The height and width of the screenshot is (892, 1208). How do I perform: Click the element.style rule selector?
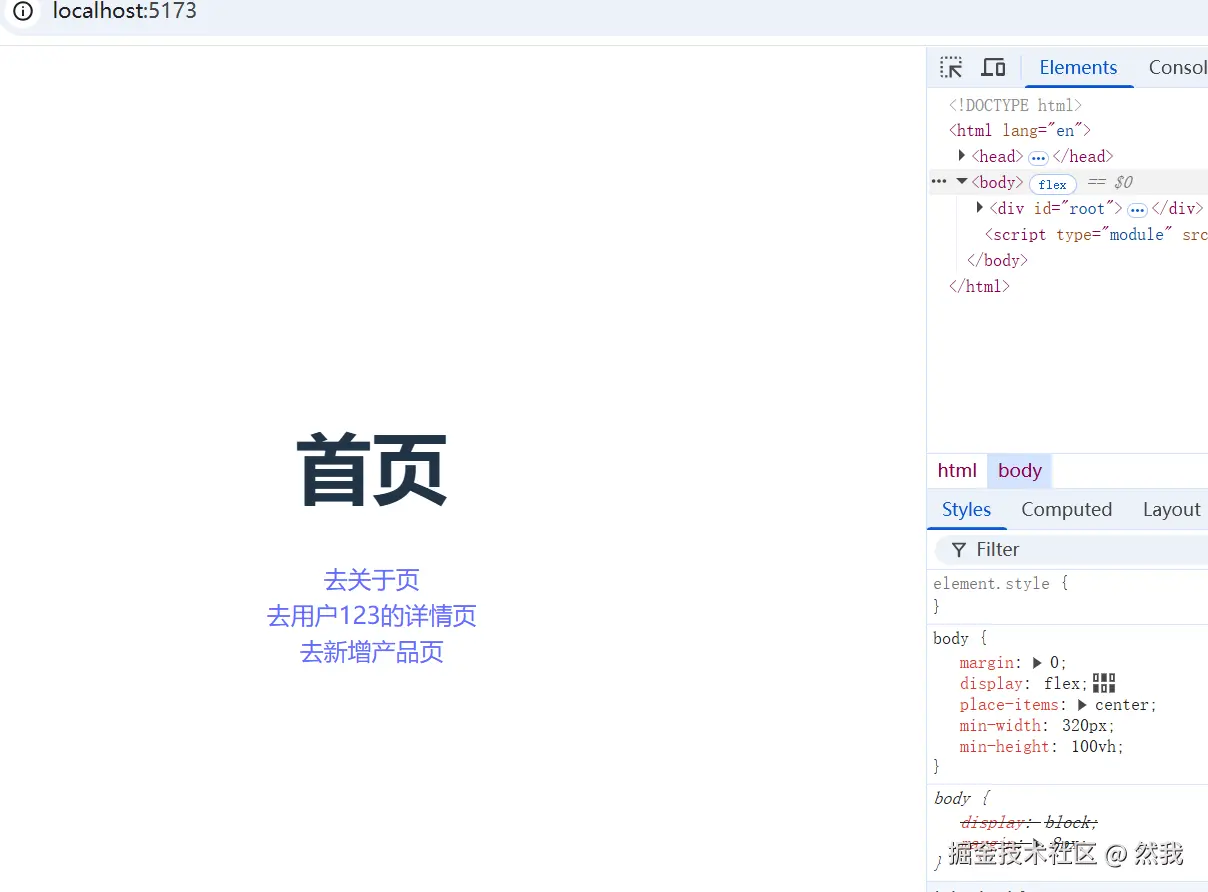click(991, 583)
